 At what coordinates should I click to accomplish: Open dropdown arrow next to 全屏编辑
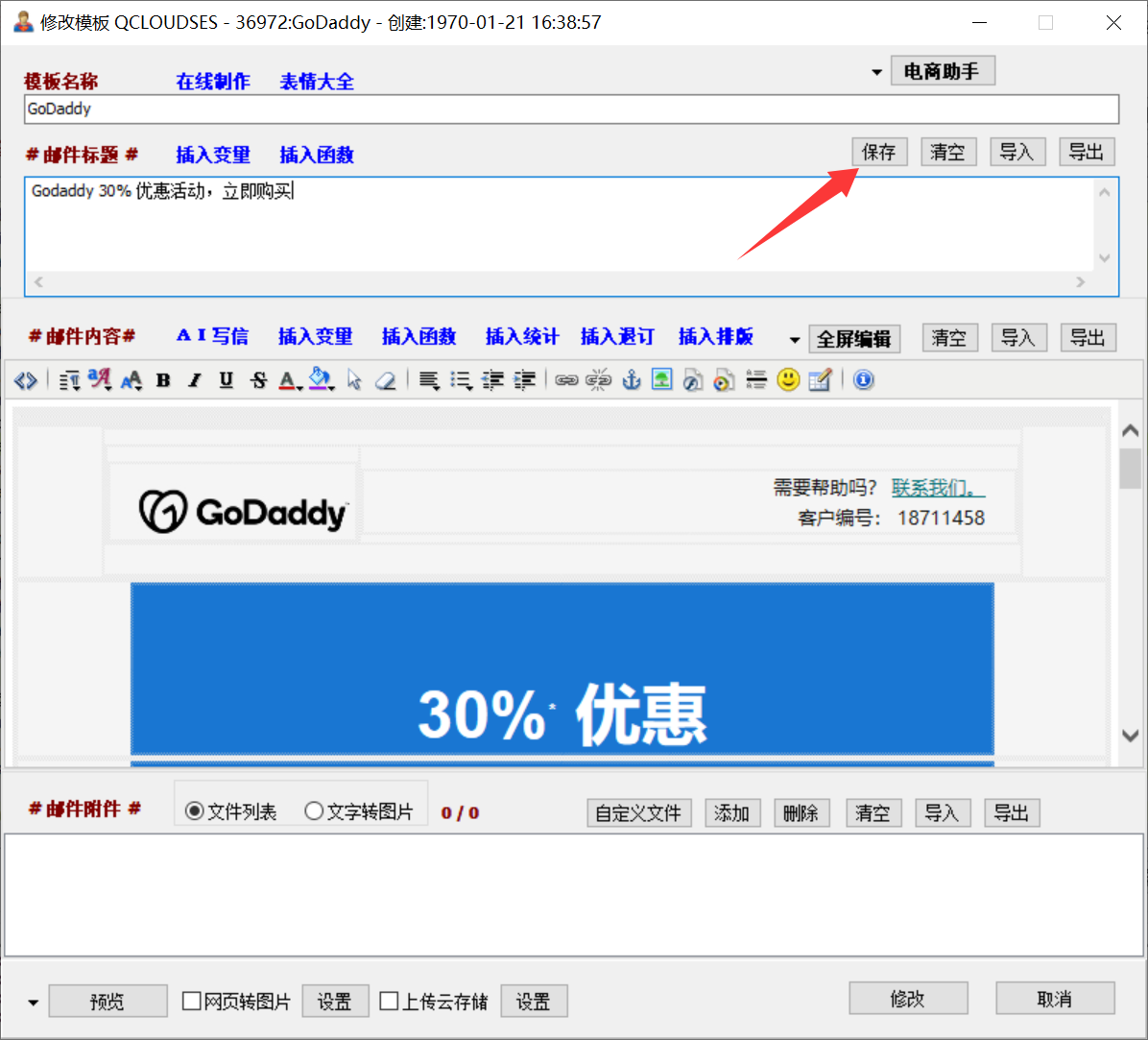[795, 340]
